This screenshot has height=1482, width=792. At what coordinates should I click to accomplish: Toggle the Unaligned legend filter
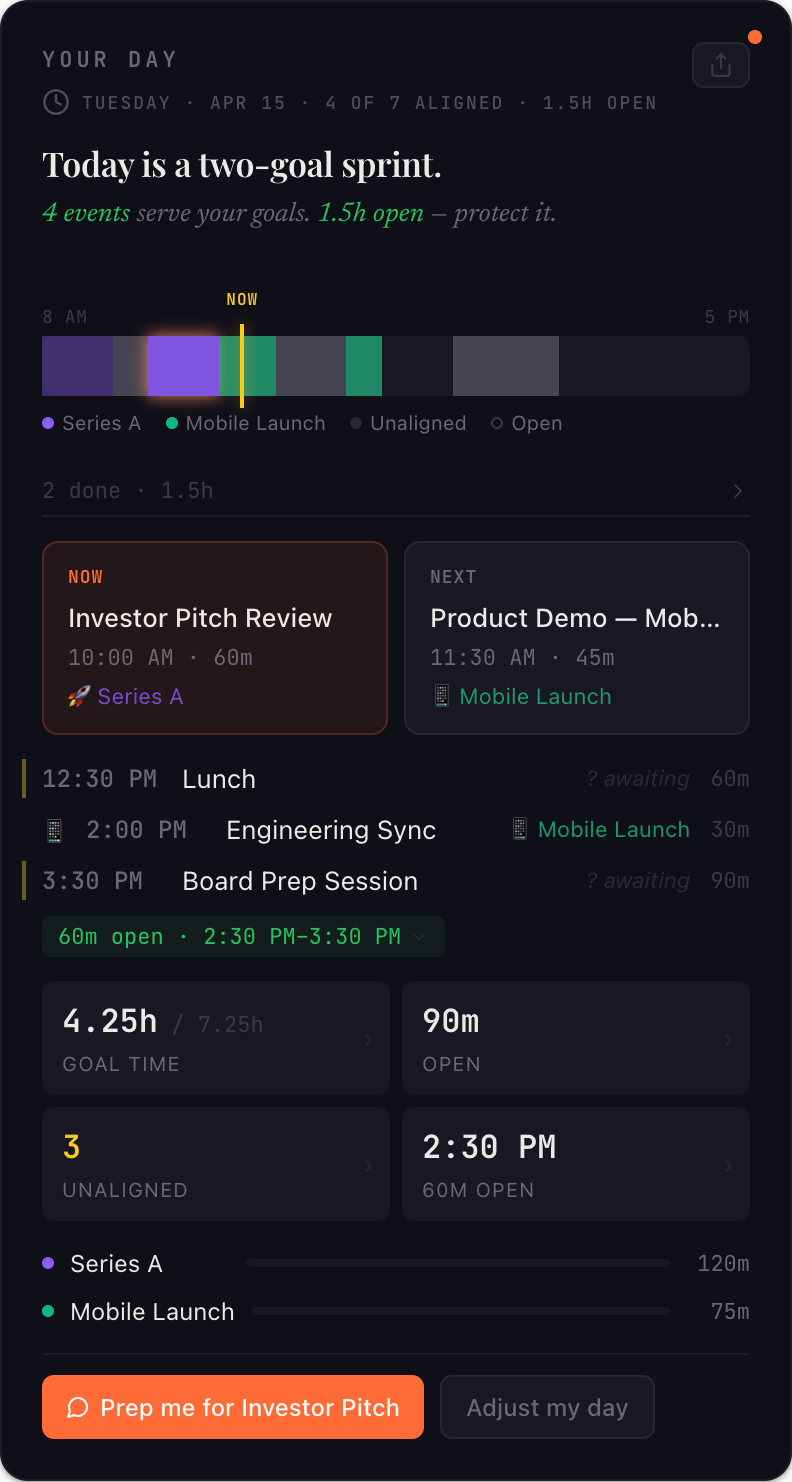[408, 423]
